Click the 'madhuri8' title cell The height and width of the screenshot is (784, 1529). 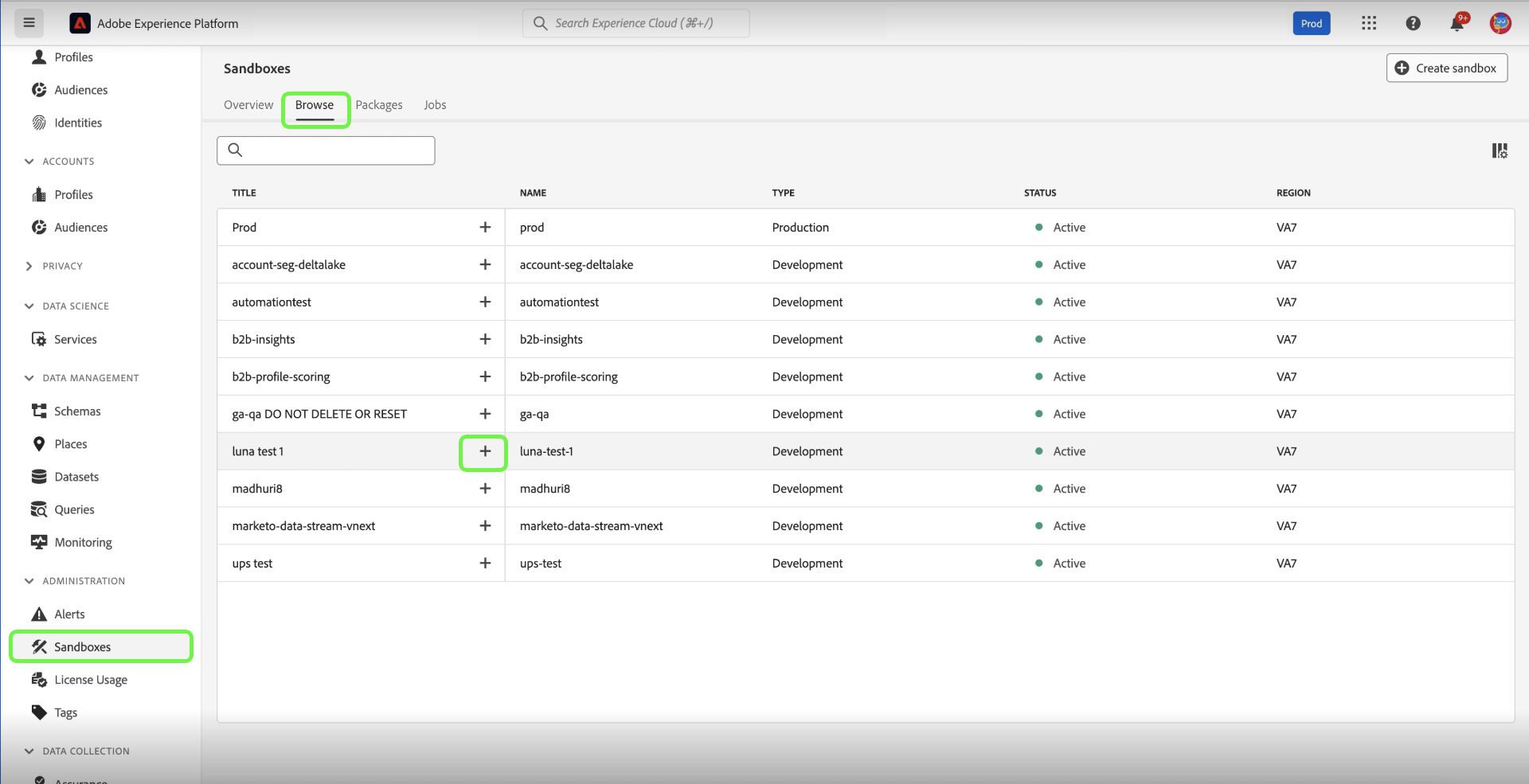(x=257, y=490)
